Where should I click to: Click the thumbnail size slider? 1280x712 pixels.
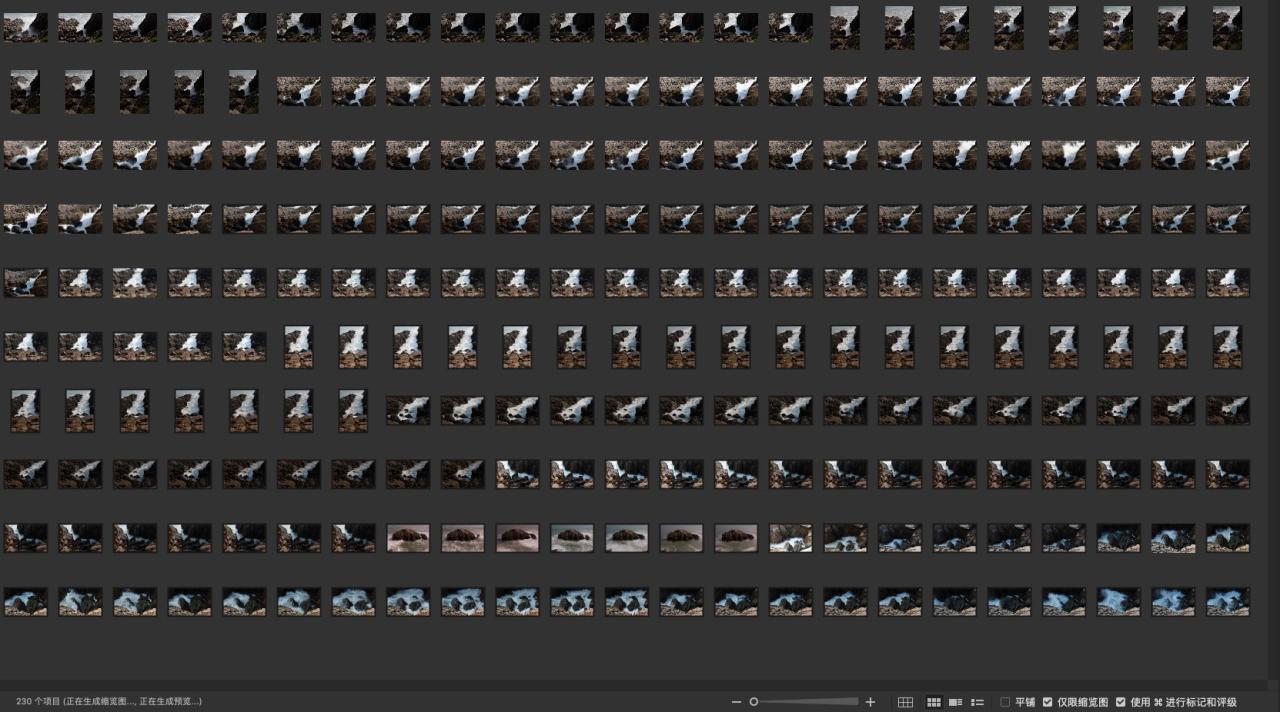805,702
